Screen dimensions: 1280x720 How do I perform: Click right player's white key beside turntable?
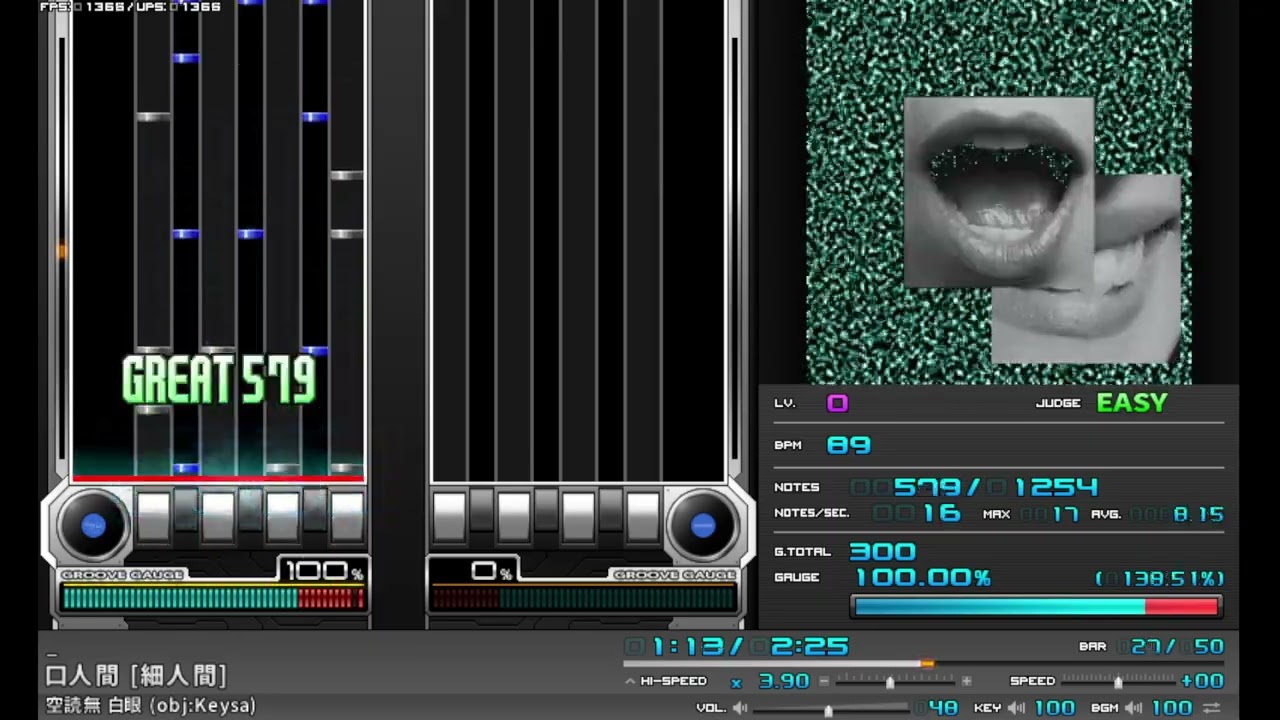tap(643, 517)
